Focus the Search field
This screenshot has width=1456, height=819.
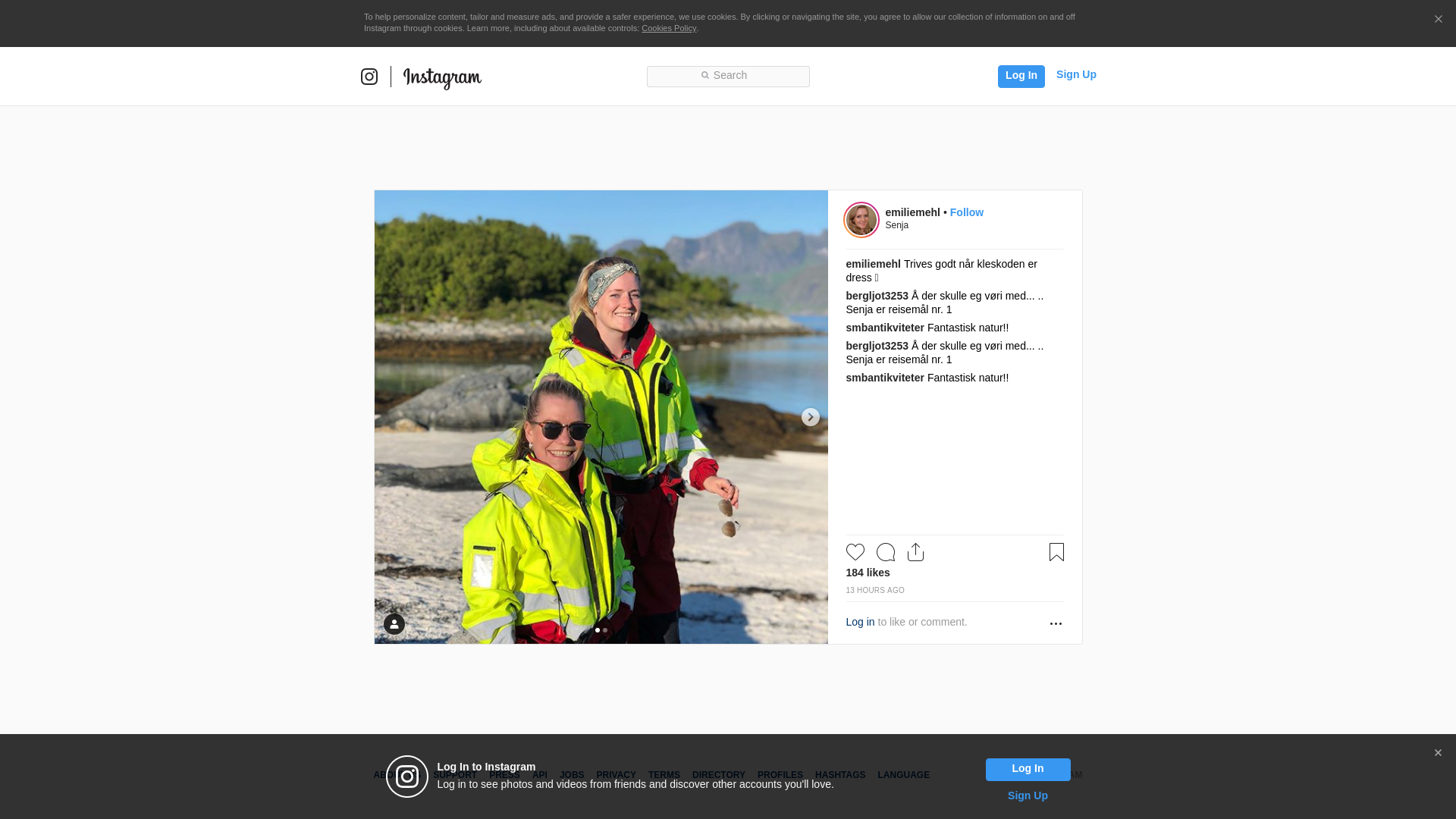728,77
